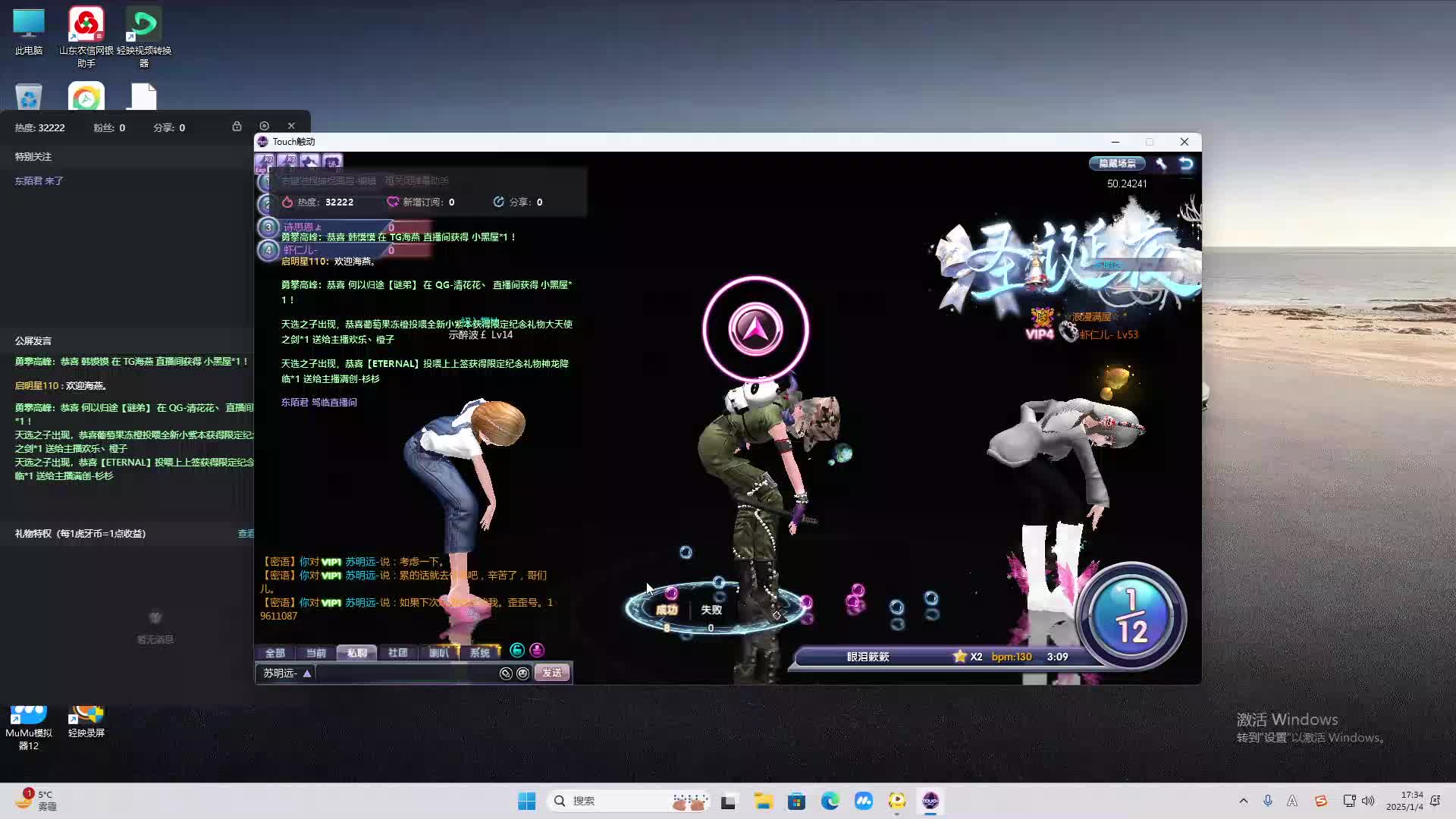This screenshot has height=819, width=1456.
Task: Click the blue return arrow icon top-right
Action: [1186, 163]
